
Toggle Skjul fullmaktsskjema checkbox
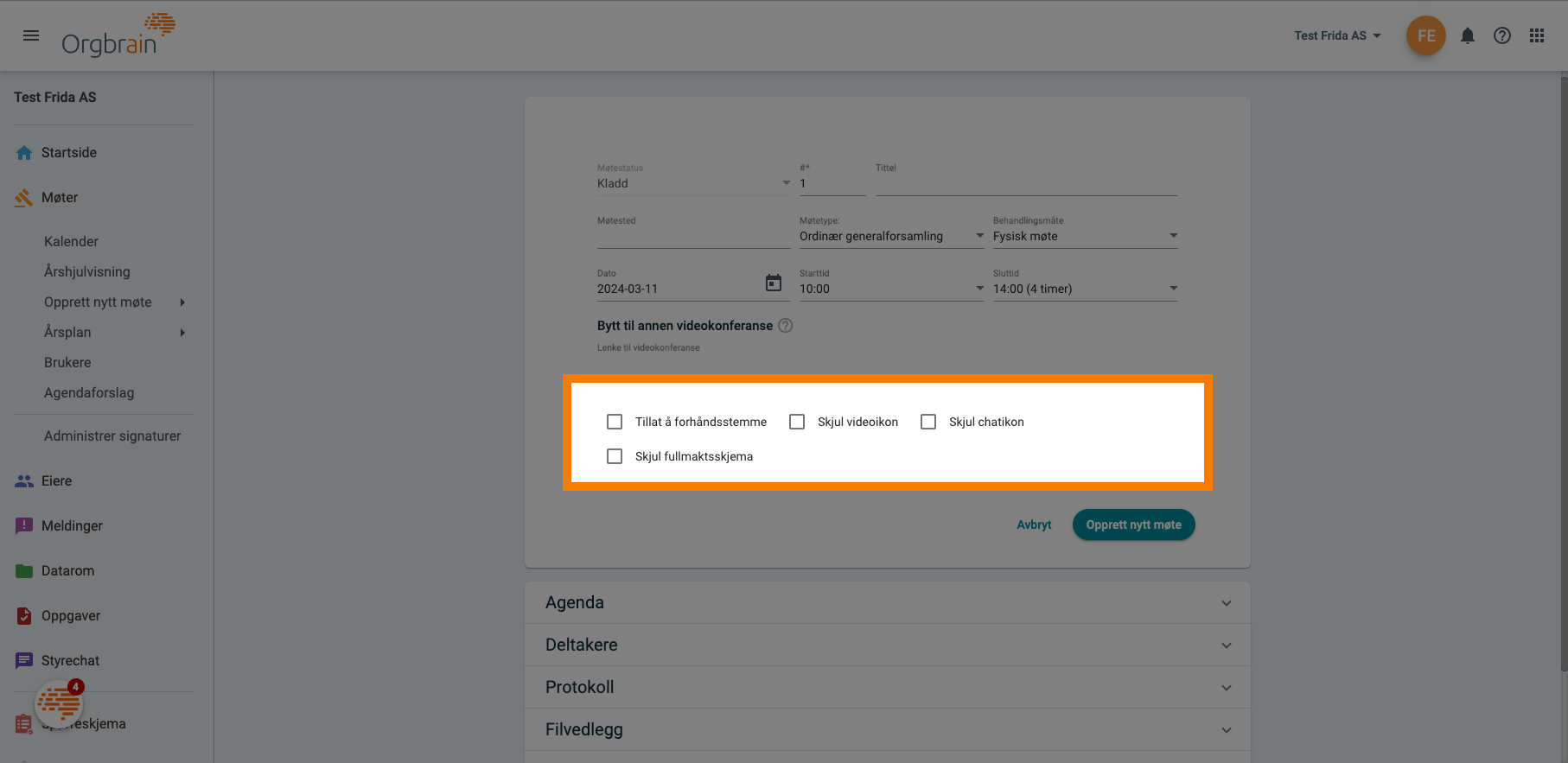615,456
